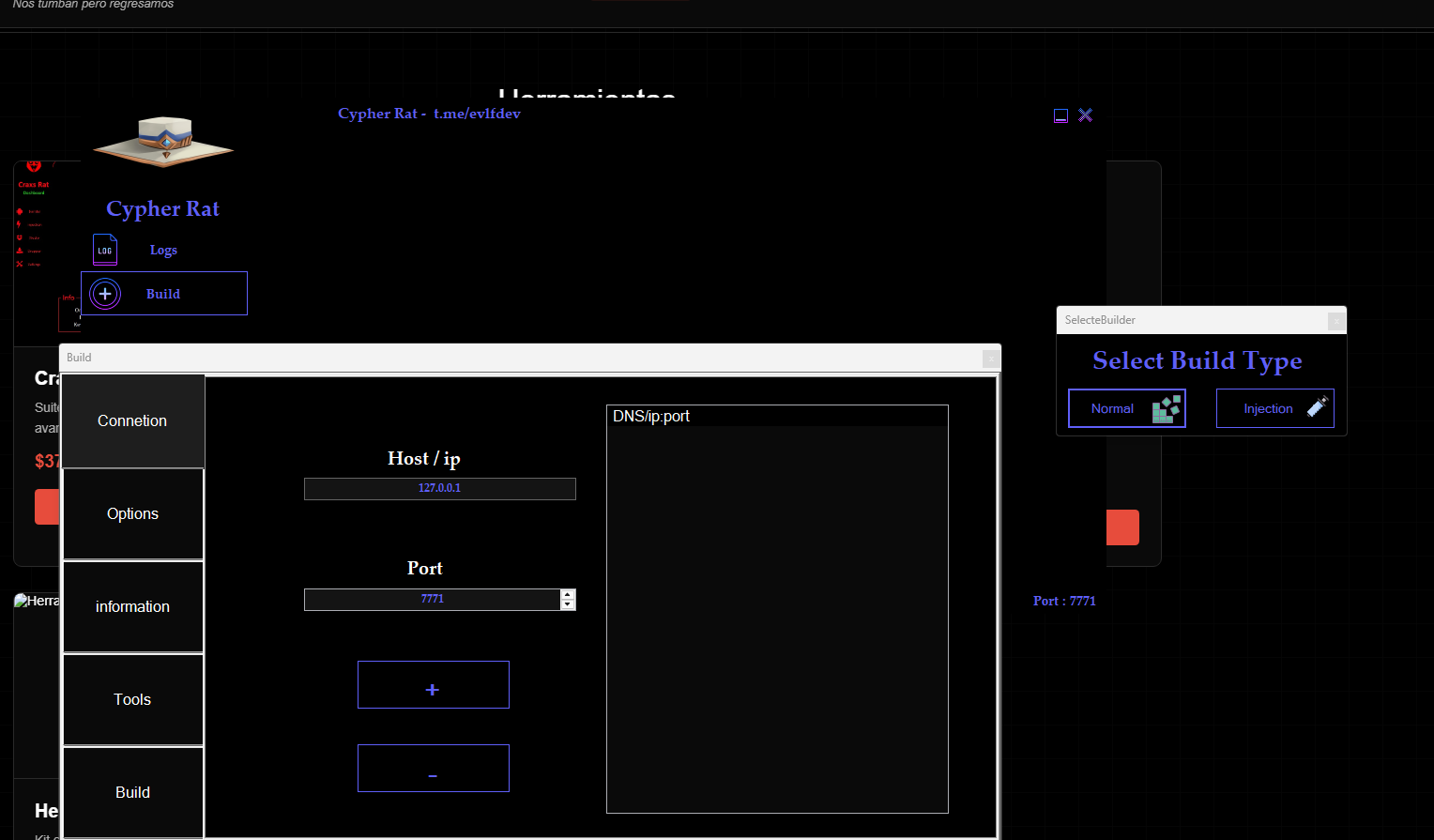The image size is (1434, 840).
Task: Switch to the Connetion tab
Action: tap(132, 421)
